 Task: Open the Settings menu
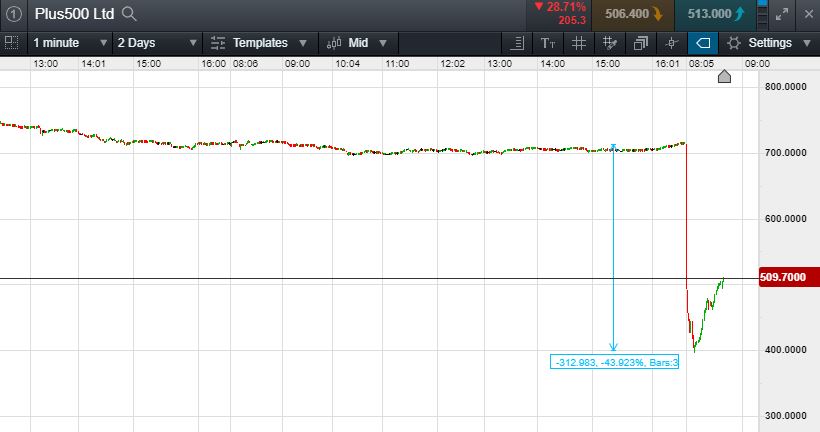coord(770,43)
